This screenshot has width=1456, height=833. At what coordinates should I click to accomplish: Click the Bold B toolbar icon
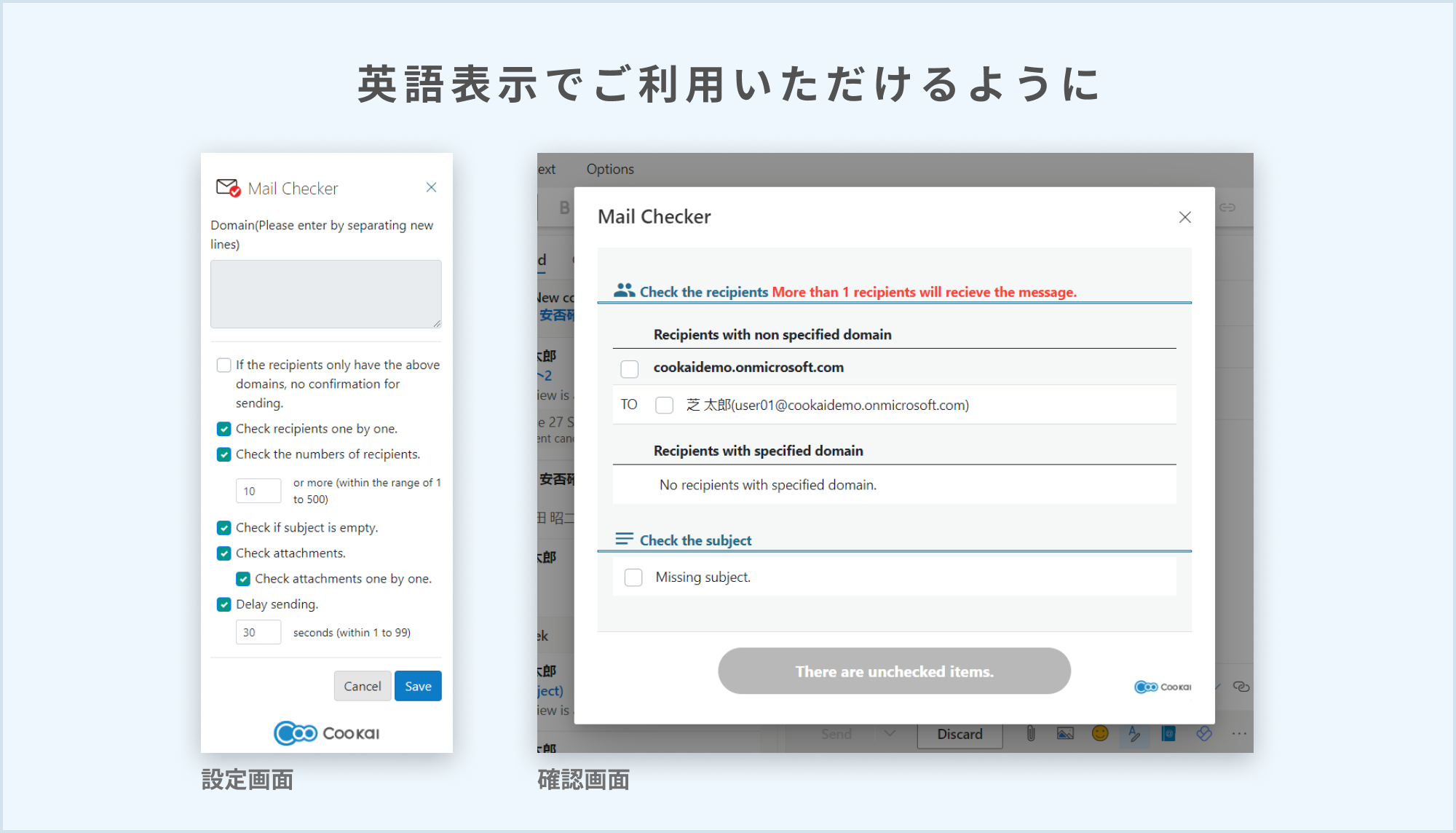tap(563, 208)
